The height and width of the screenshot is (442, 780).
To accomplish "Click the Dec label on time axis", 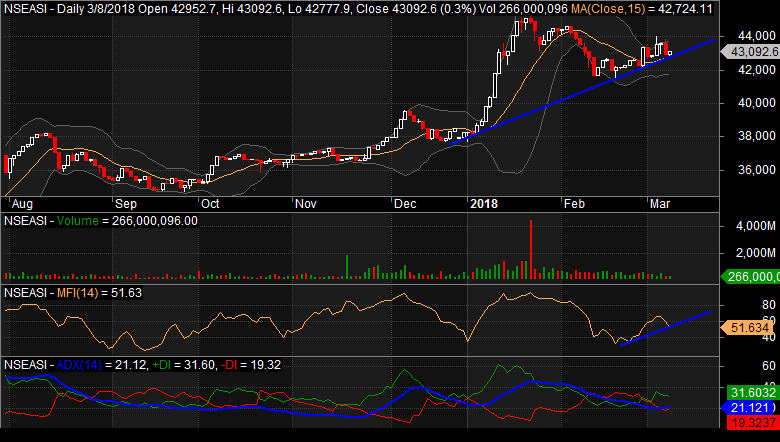I will pyautogui.click(x=405, y=202).
